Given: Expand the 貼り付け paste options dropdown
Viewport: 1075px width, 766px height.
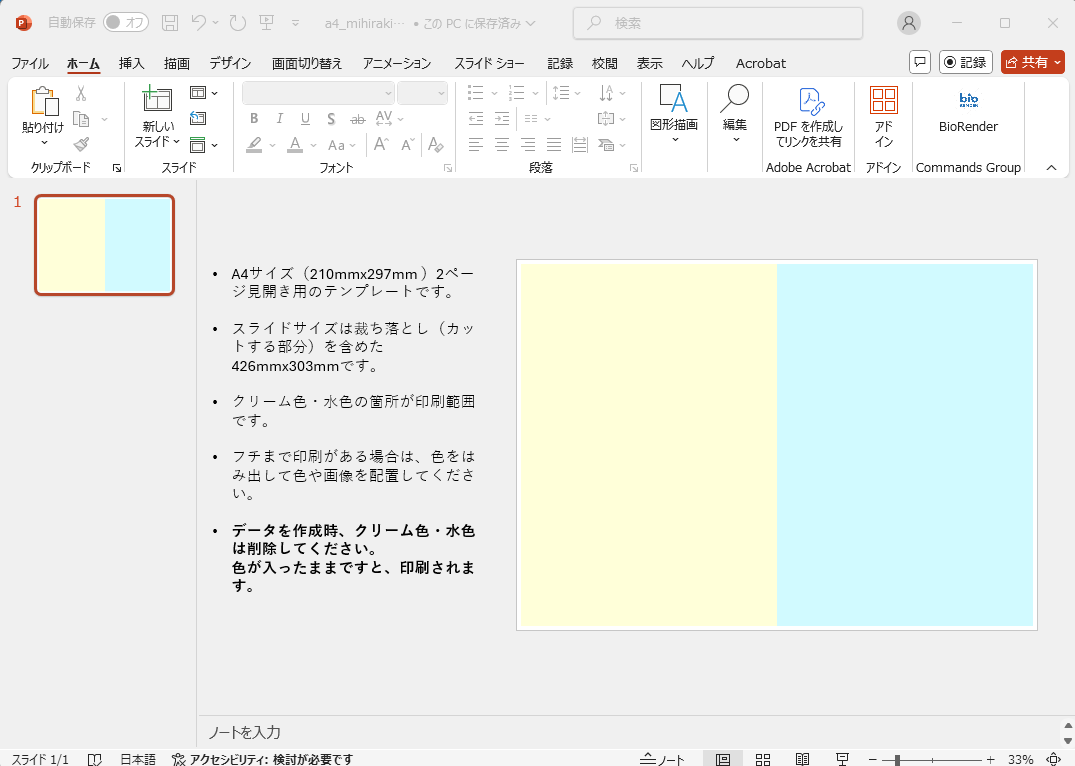Looking at the screenshot, I should (x=44, y=140).
